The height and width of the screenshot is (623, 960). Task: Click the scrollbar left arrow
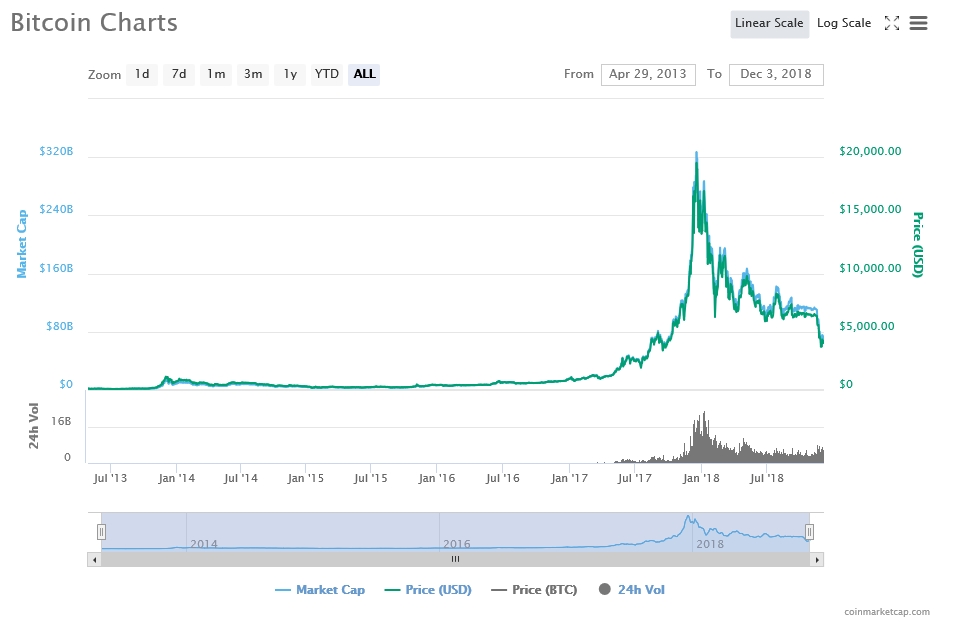point(95,559)
